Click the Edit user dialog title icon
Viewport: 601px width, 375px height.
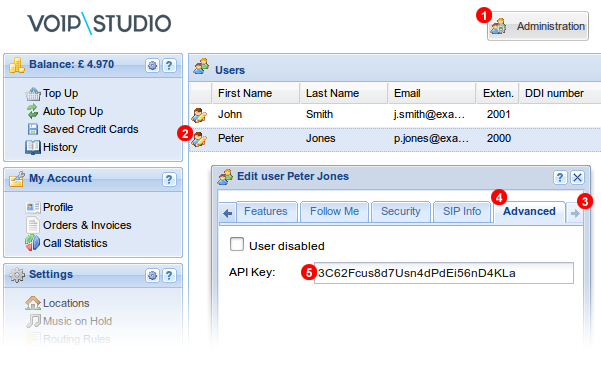coord(225,177)
